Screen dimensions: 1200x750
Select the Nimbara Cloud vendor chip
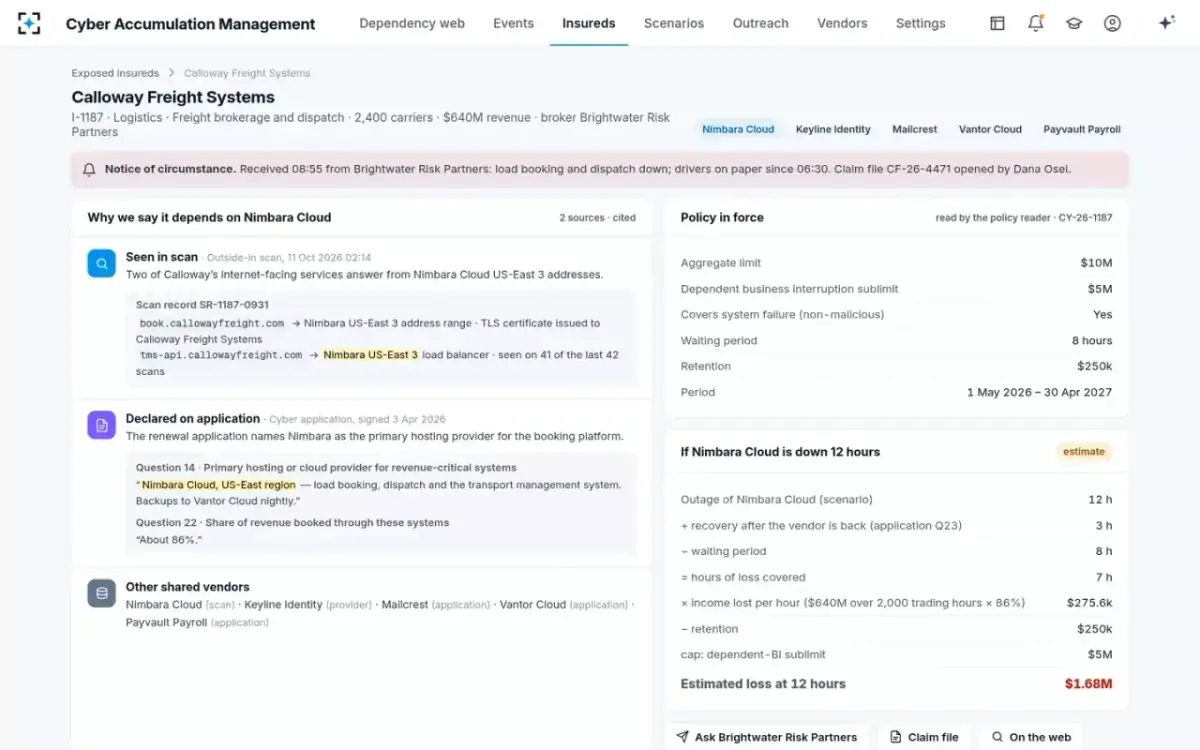pos(738,129)
